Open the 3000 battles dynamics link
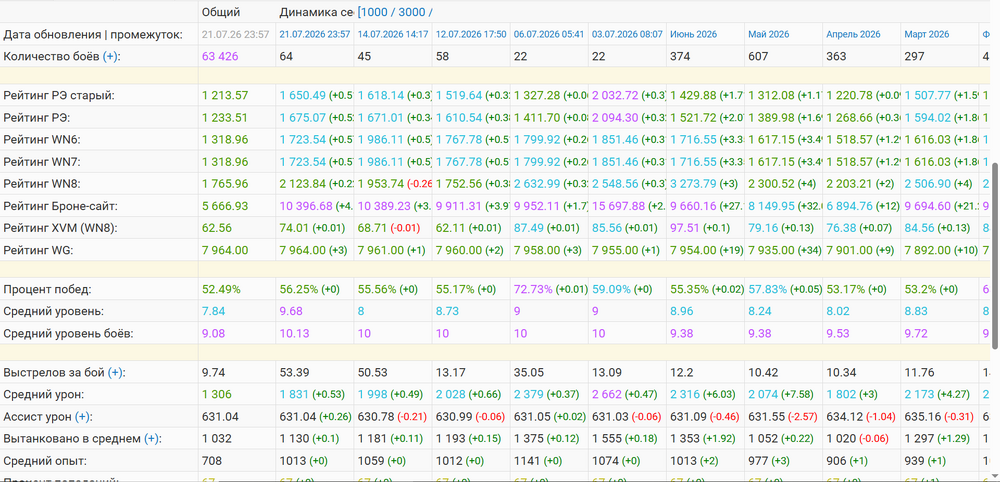 408,11
